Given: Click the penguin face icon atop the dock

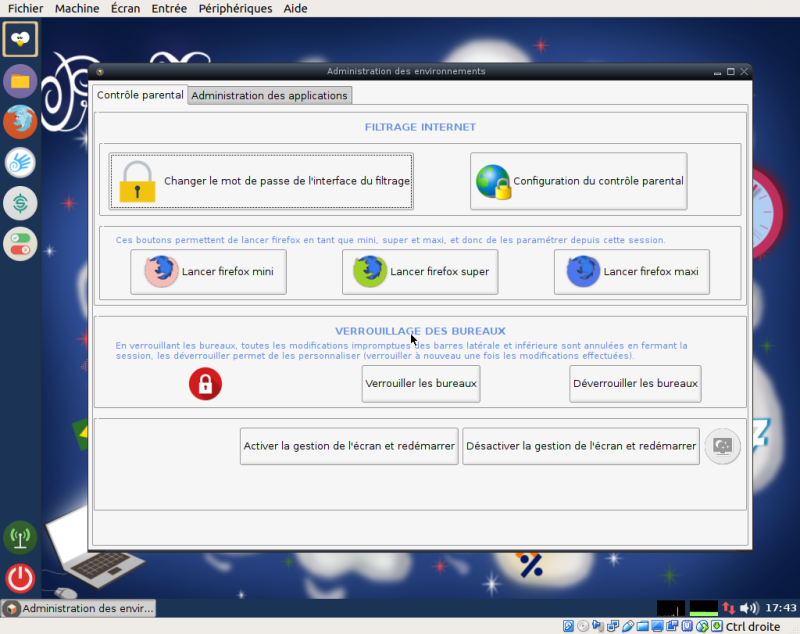Looking at the screenshot, I should tap(20, 39).
